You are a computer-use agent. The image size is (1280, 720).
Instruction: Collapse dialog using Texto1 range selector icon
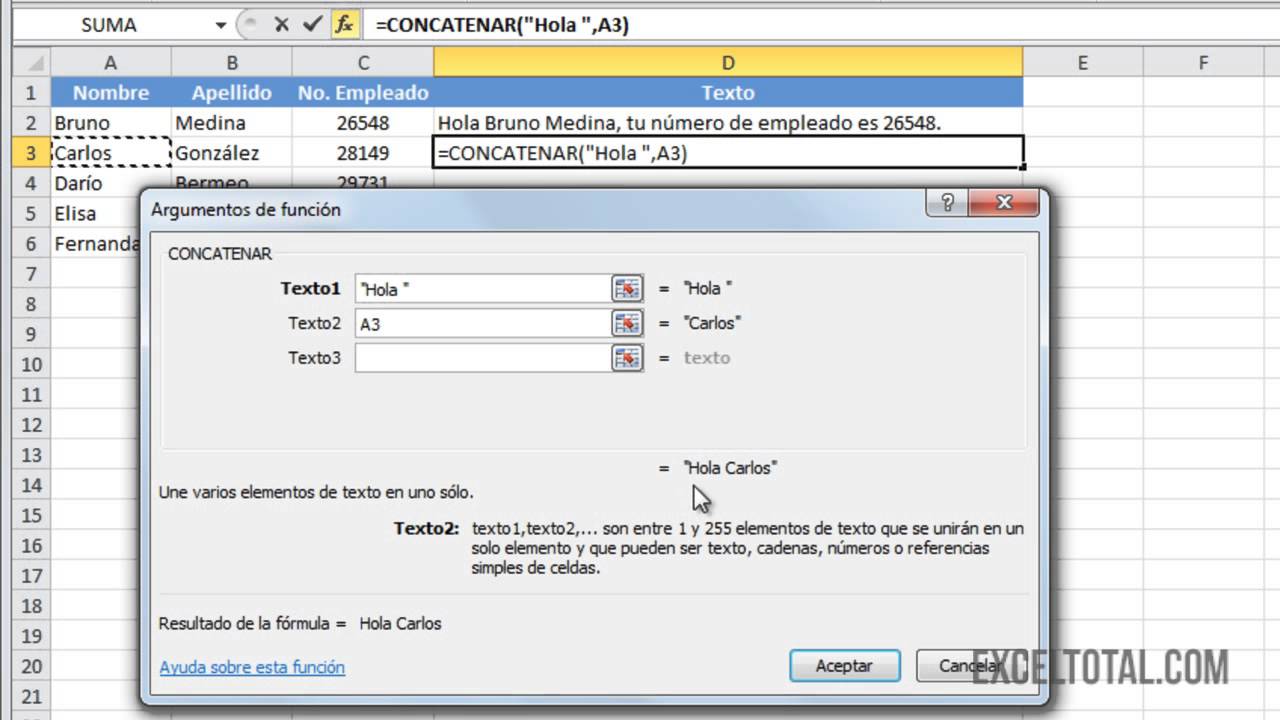tap(627, 289)
